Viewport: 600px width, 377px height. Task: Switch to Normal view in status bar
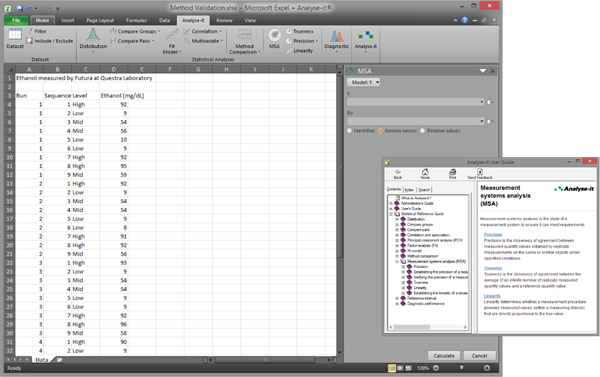click(x=392, y=368)
